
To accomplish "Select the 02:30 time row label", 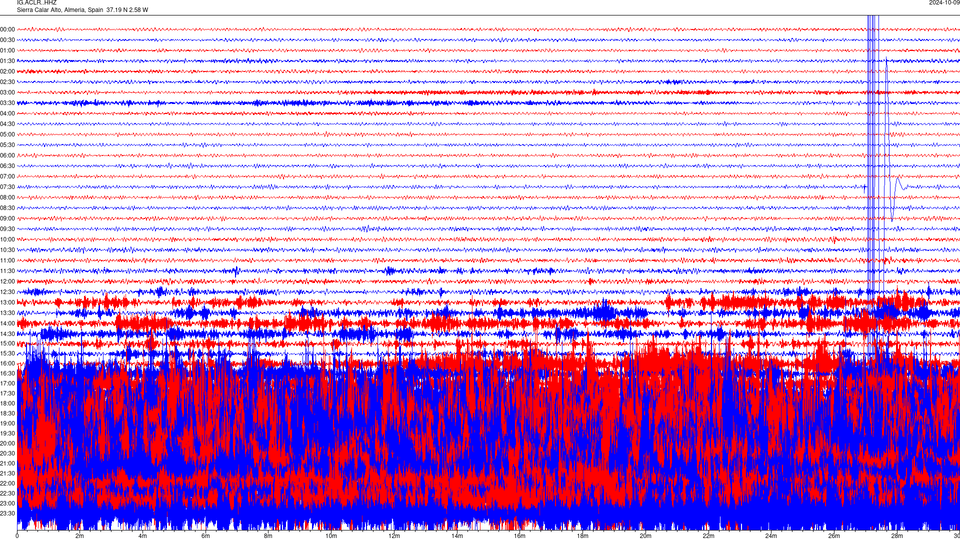I will tap(7, 82).
